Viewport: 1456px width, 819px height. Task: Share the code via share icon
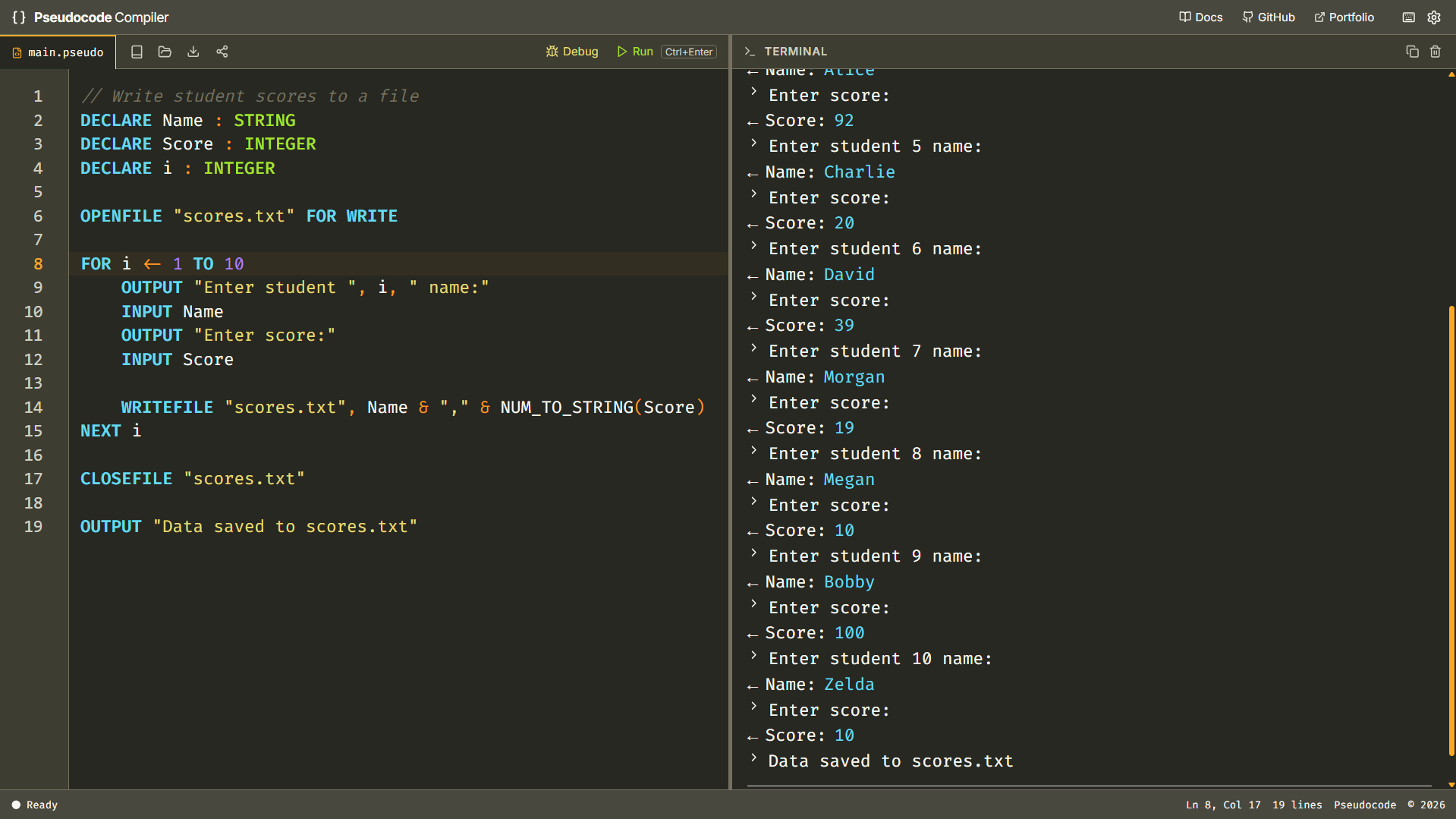pos(222,52)
